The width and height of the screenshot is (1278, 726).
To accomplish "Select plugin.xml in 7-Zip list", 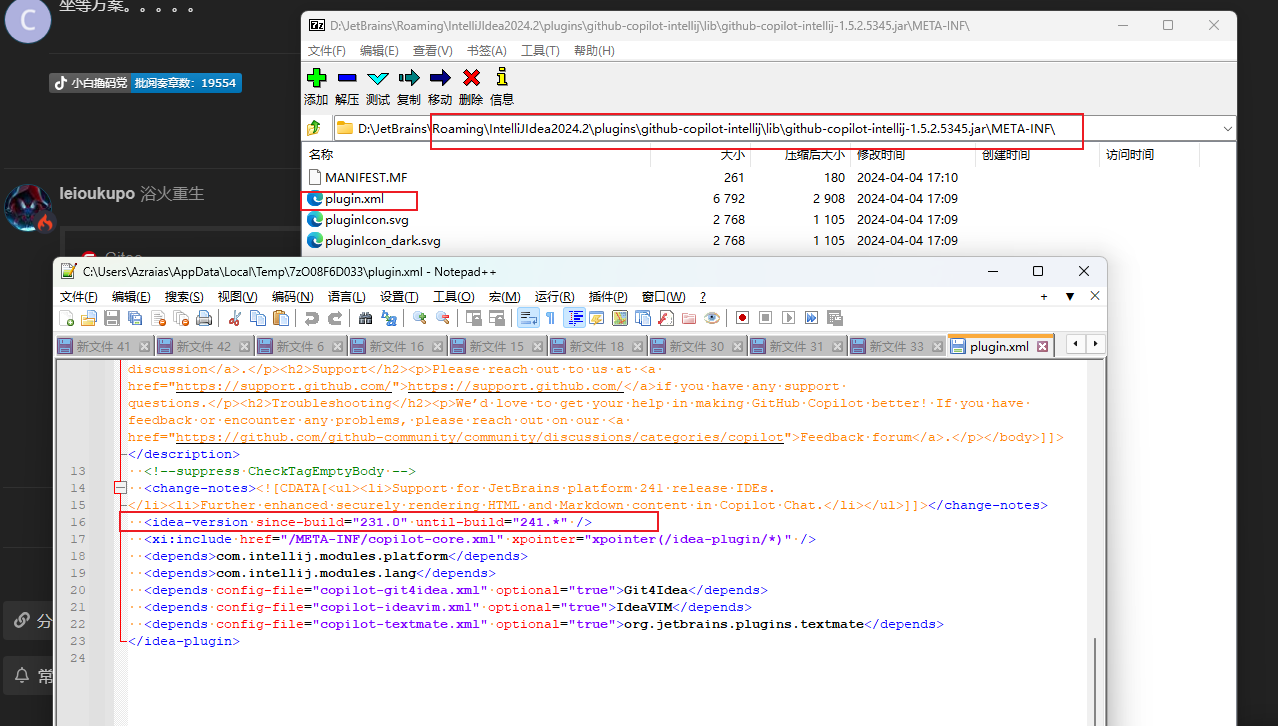I will 354,198.
